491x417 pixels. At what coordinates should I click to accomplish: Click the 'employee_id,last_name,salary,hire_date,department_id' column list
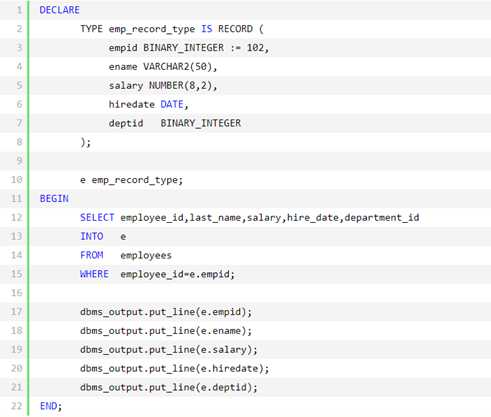(x=270, y=218)
